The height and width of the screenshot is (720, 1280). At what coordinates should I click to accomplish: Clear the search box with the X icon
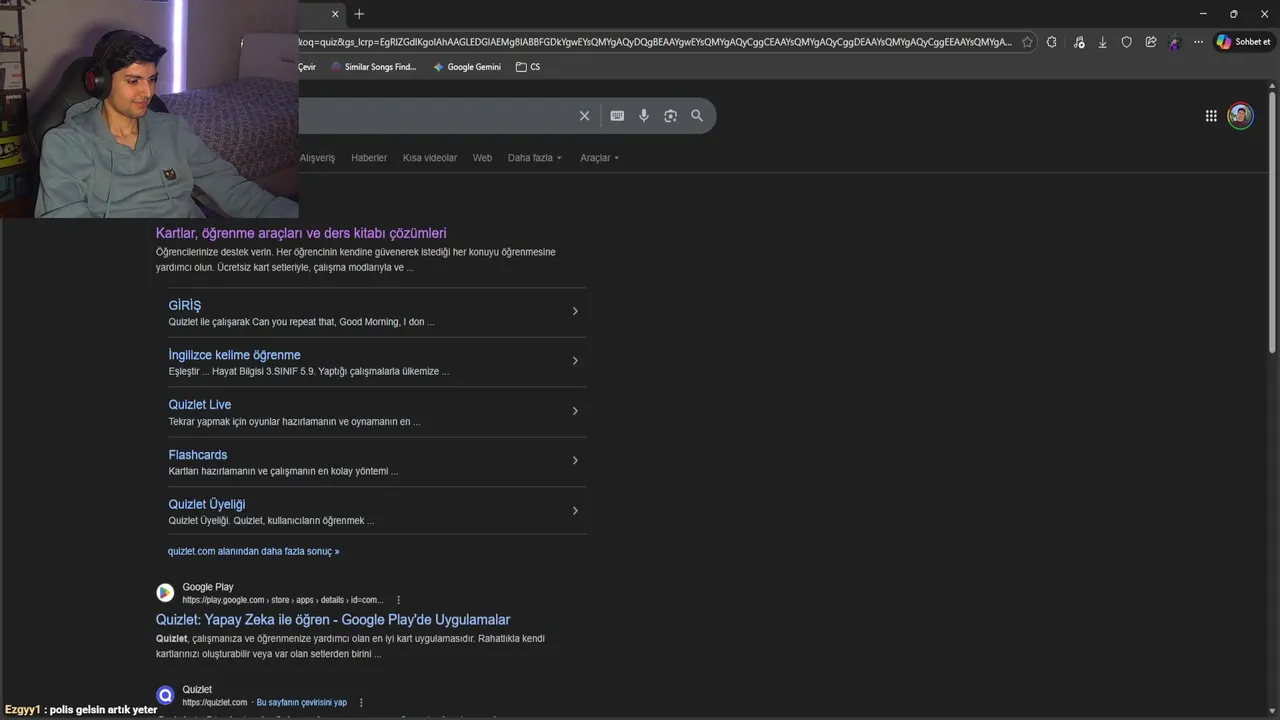585,116
